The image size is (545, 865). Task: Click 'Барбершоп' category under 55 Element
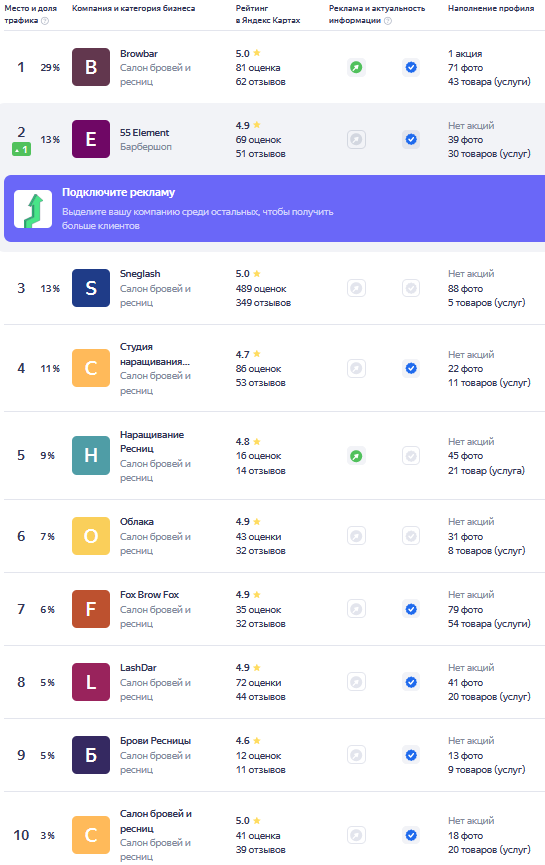[146, 147]
